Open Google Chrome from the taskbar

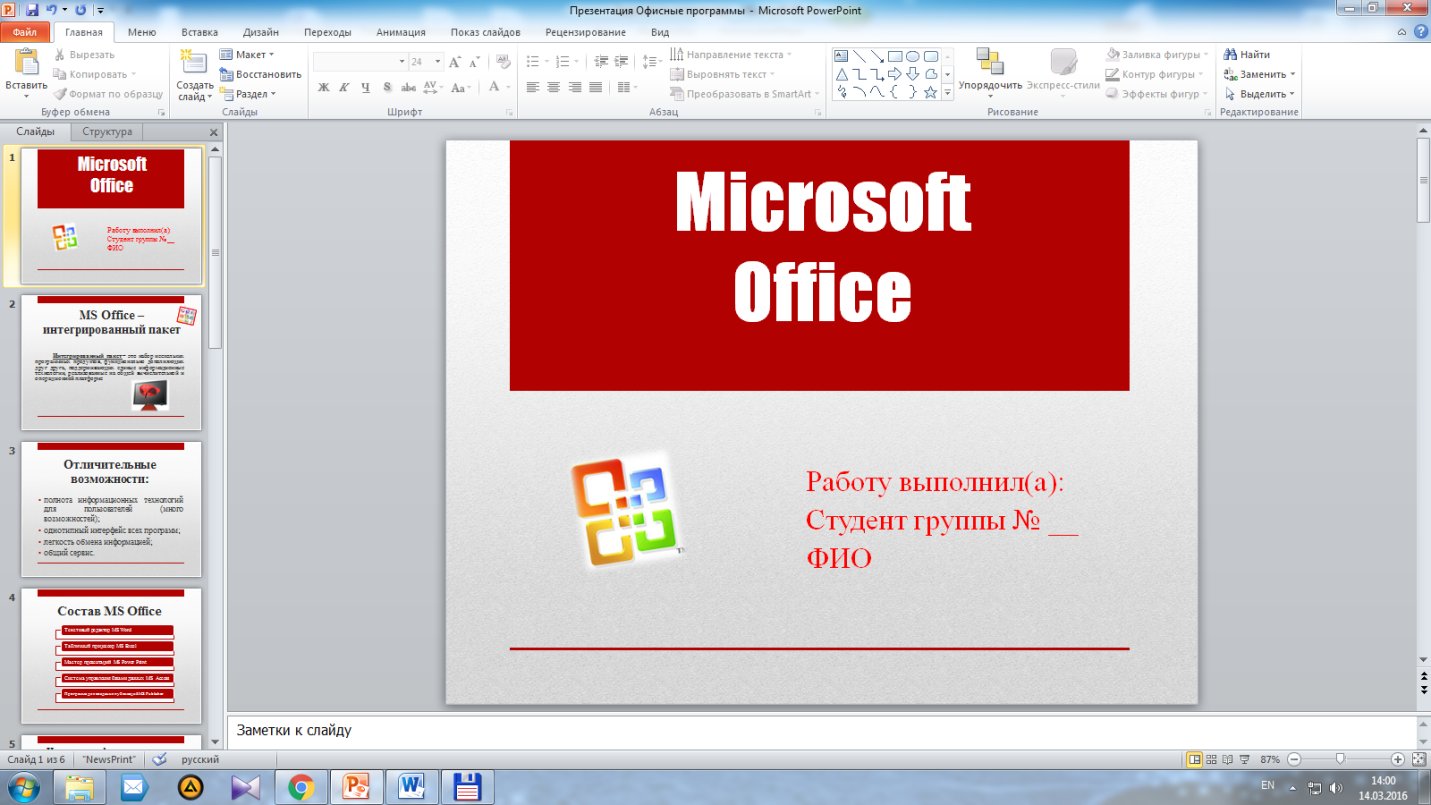click(301, 788)
